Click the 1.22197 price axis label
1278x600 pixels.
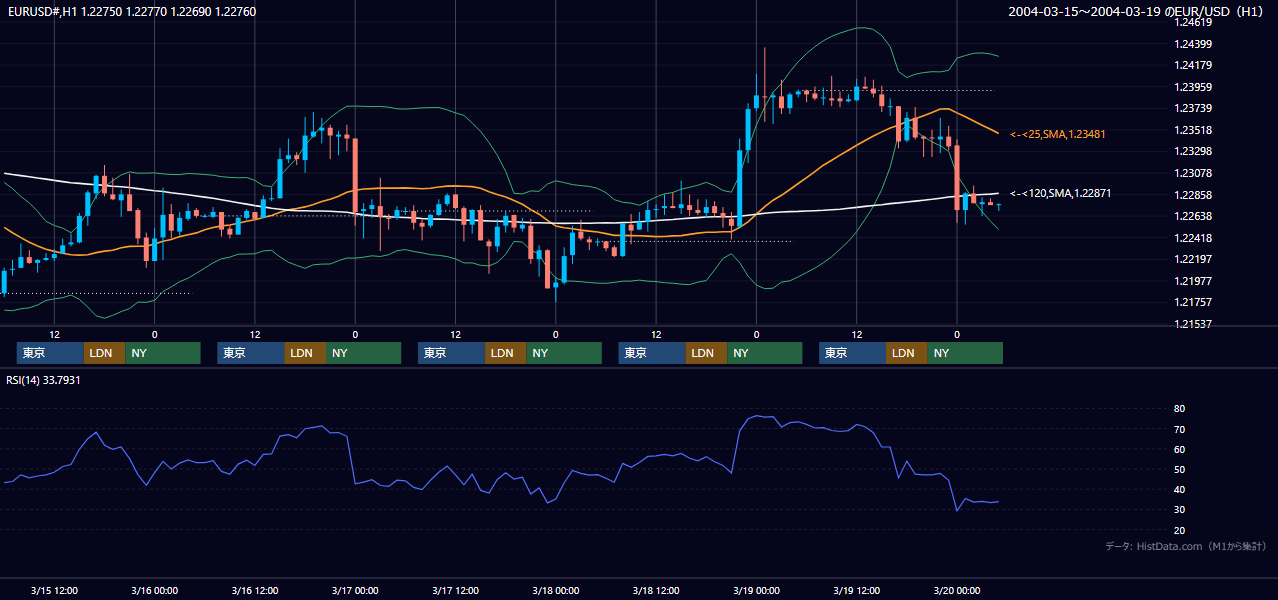pyautogui.click(x=1194, y=259)
